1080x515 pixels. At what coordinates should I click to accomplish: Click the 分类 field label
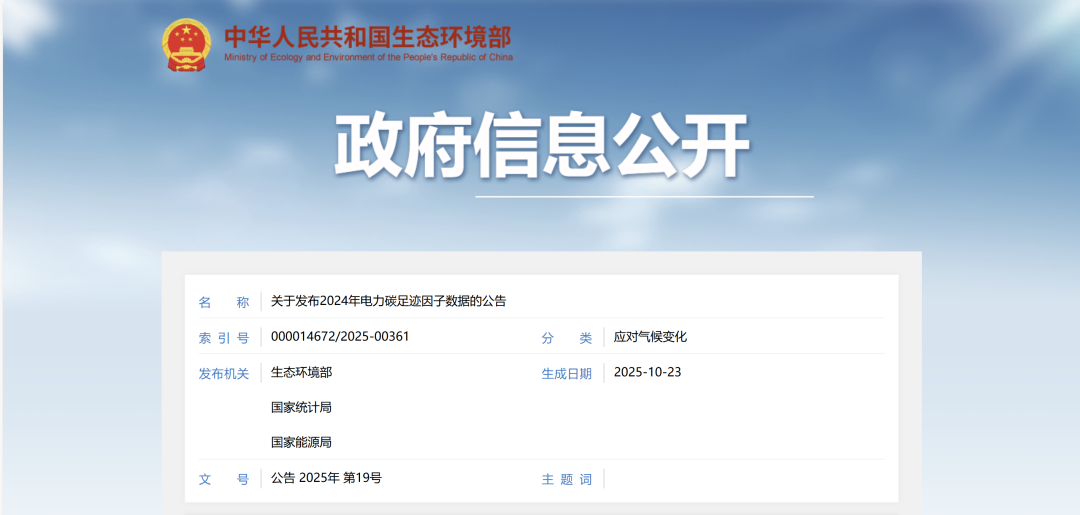pos(567,338)
